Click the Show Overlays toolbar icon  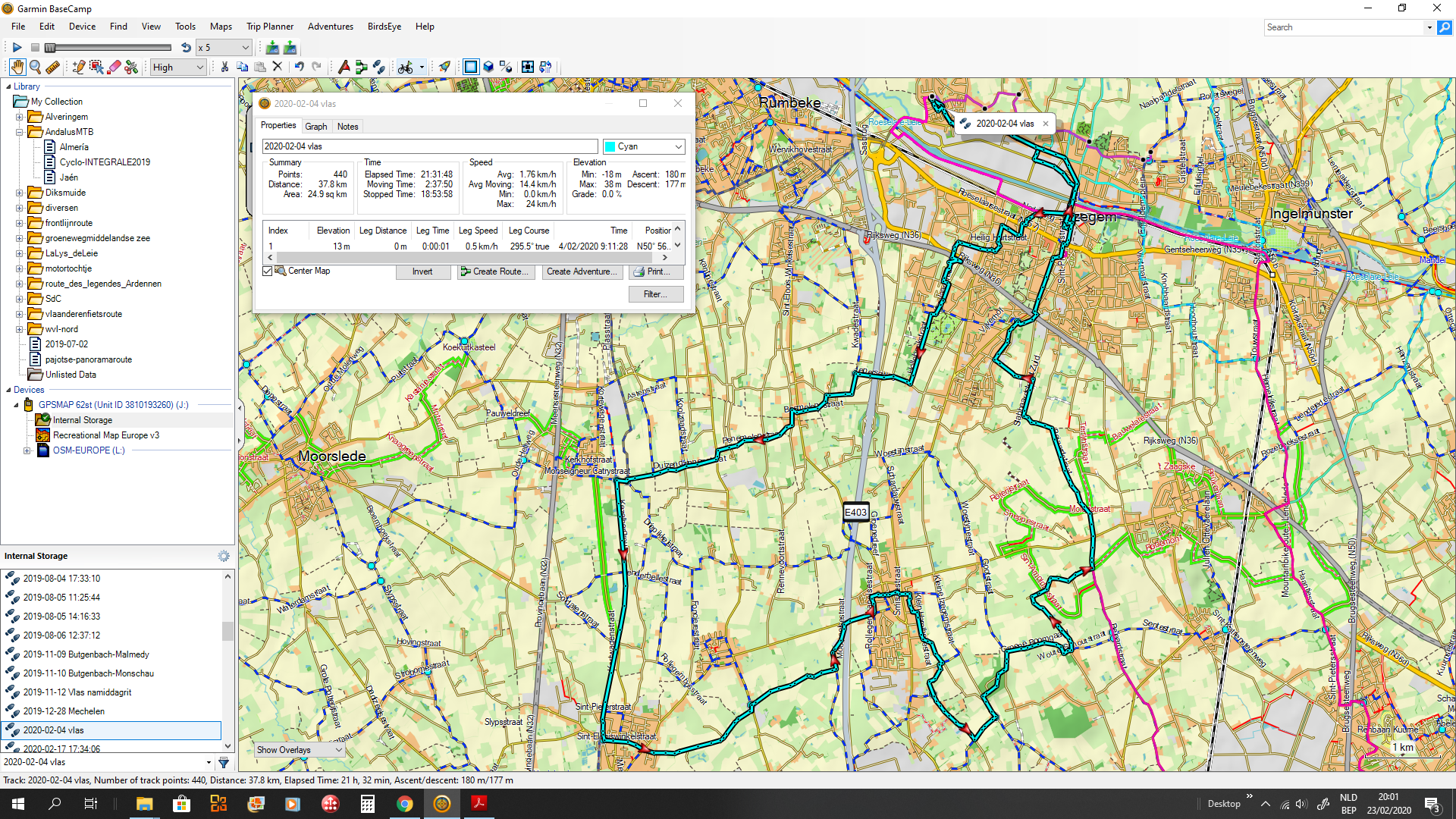(x=506, y=67)
